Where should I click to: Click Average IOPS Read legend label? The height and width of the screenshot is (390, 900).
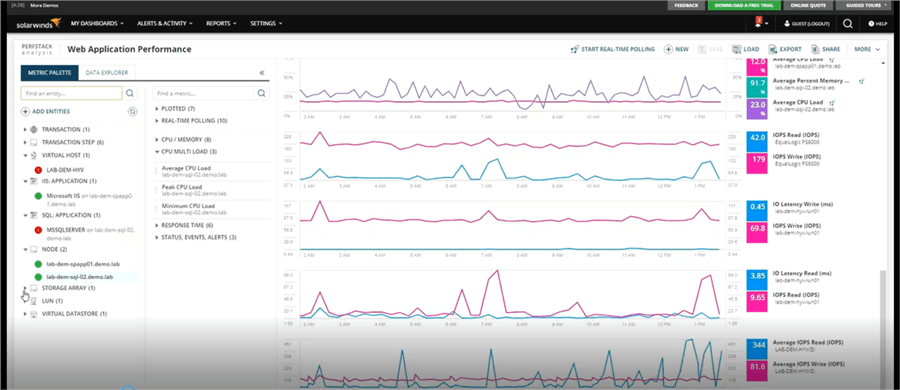809,342
